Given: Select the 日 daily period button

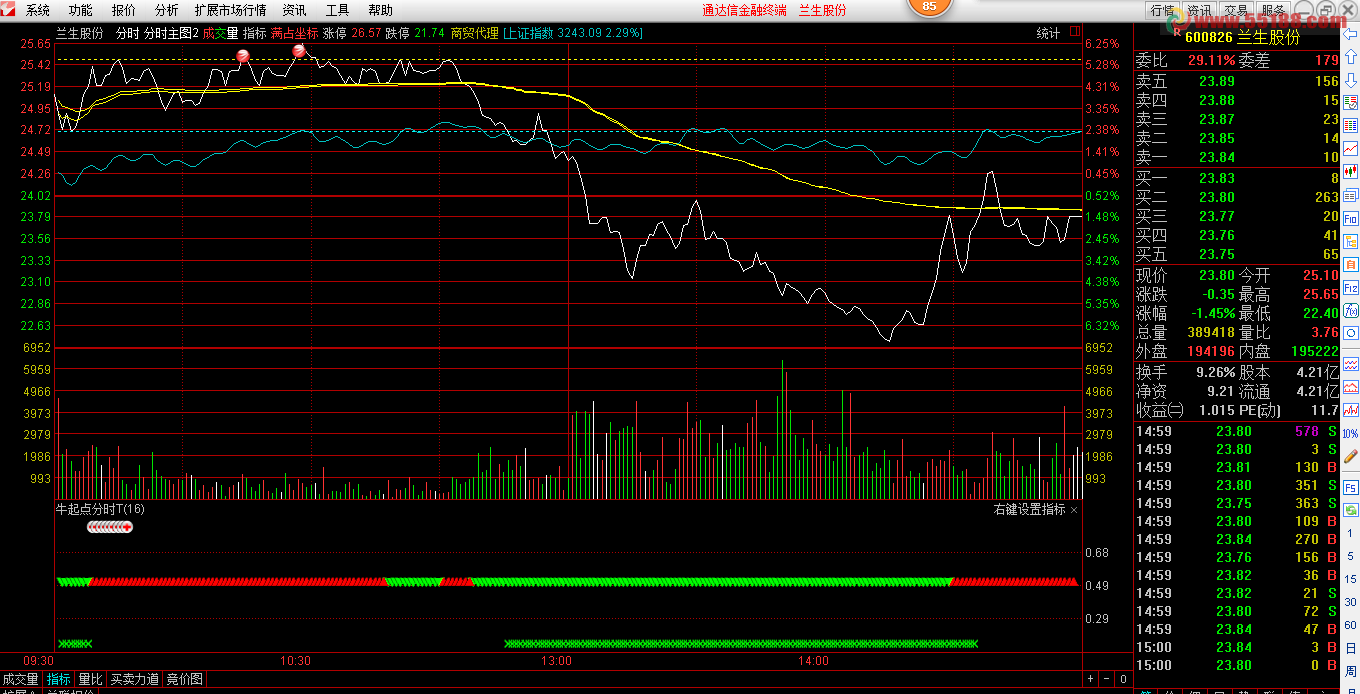Looking at the screenshot, I should [1350, 647].
